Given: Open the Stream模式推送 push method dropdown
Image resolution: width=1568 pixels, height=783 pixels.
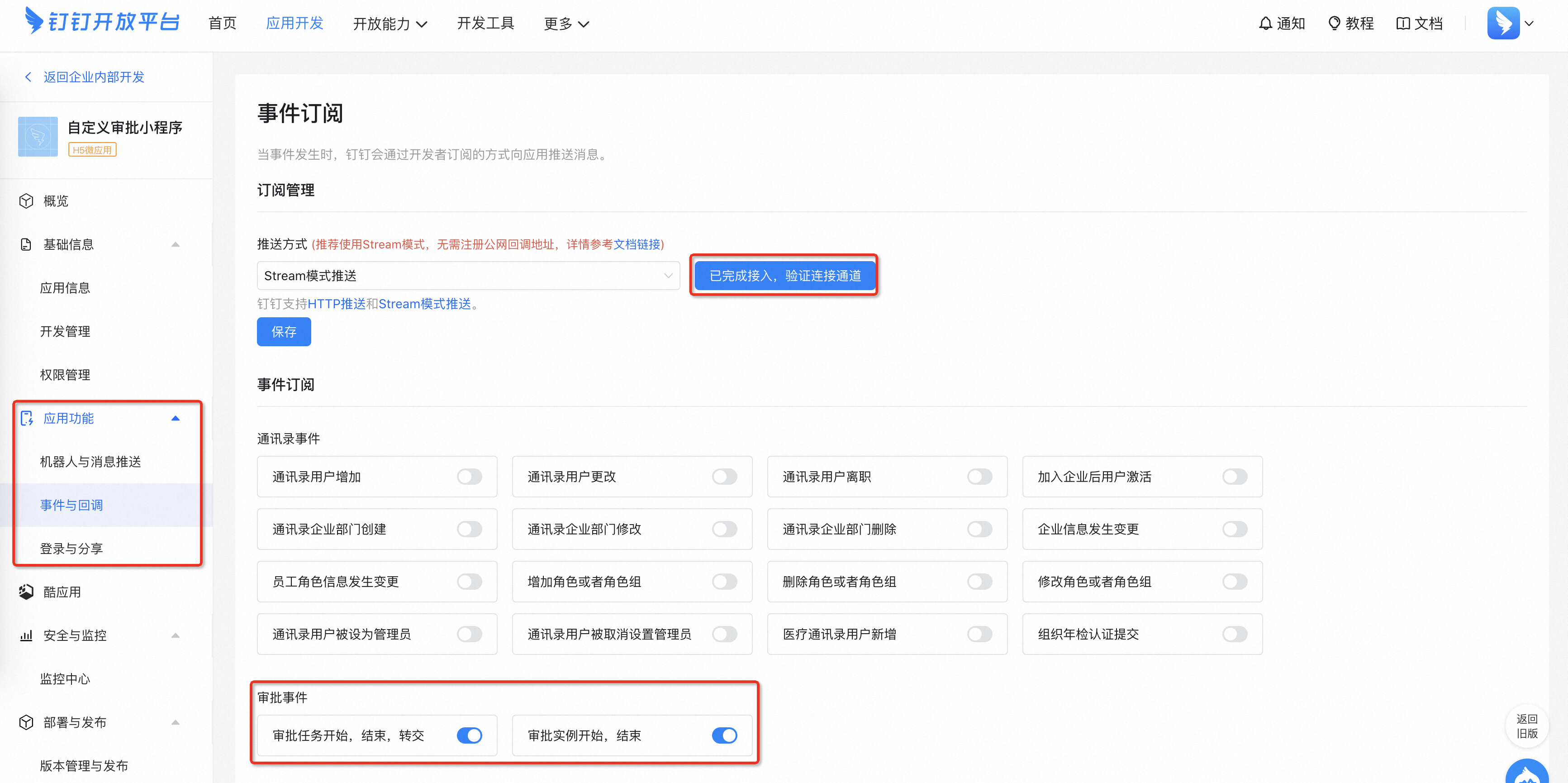Looking at the screenshot, I should (x=467, y=276).
